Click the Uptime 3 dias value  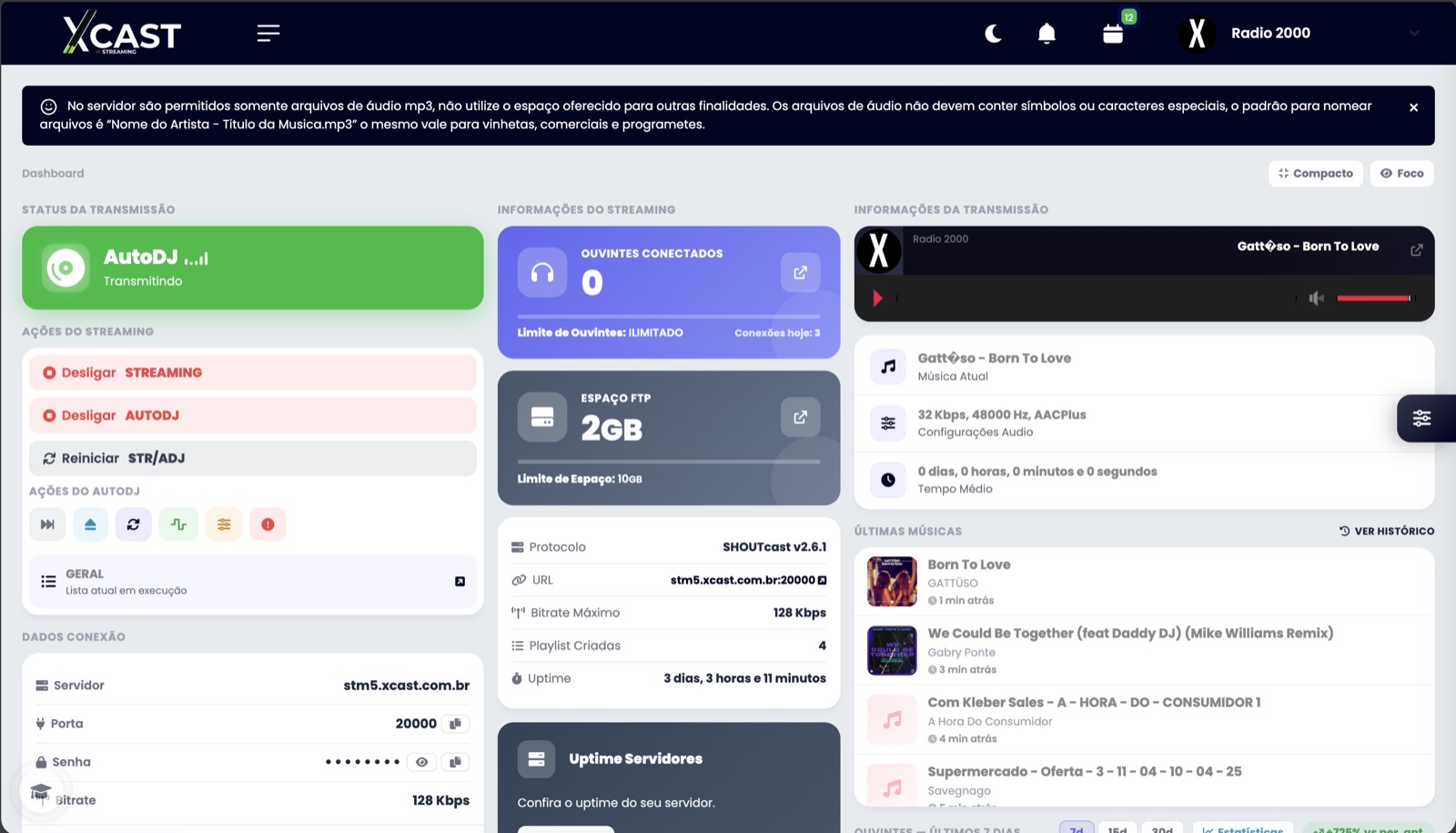tap(744, 678)
